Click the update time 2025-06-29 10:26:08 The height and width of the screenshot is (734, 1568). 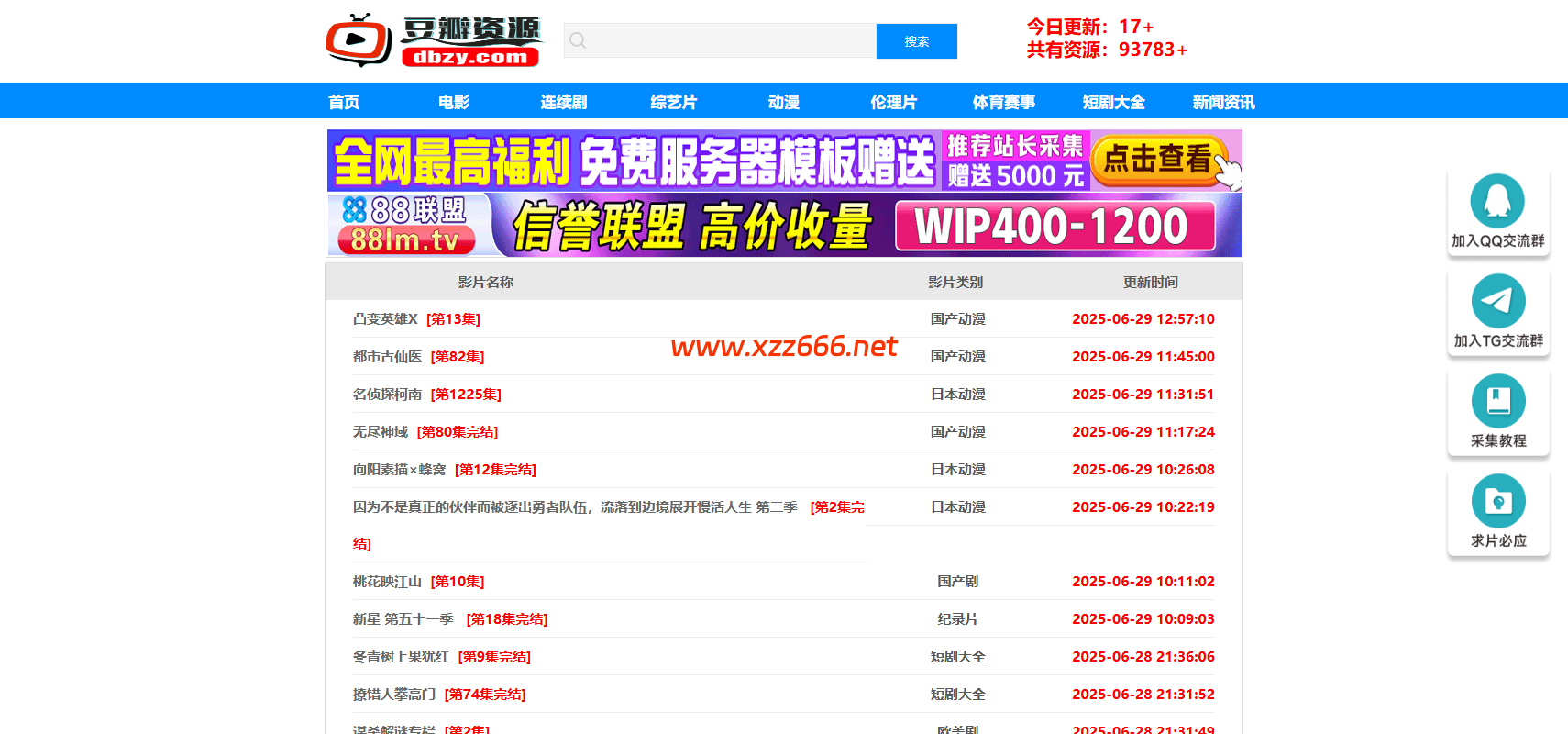coord(1143,470)
